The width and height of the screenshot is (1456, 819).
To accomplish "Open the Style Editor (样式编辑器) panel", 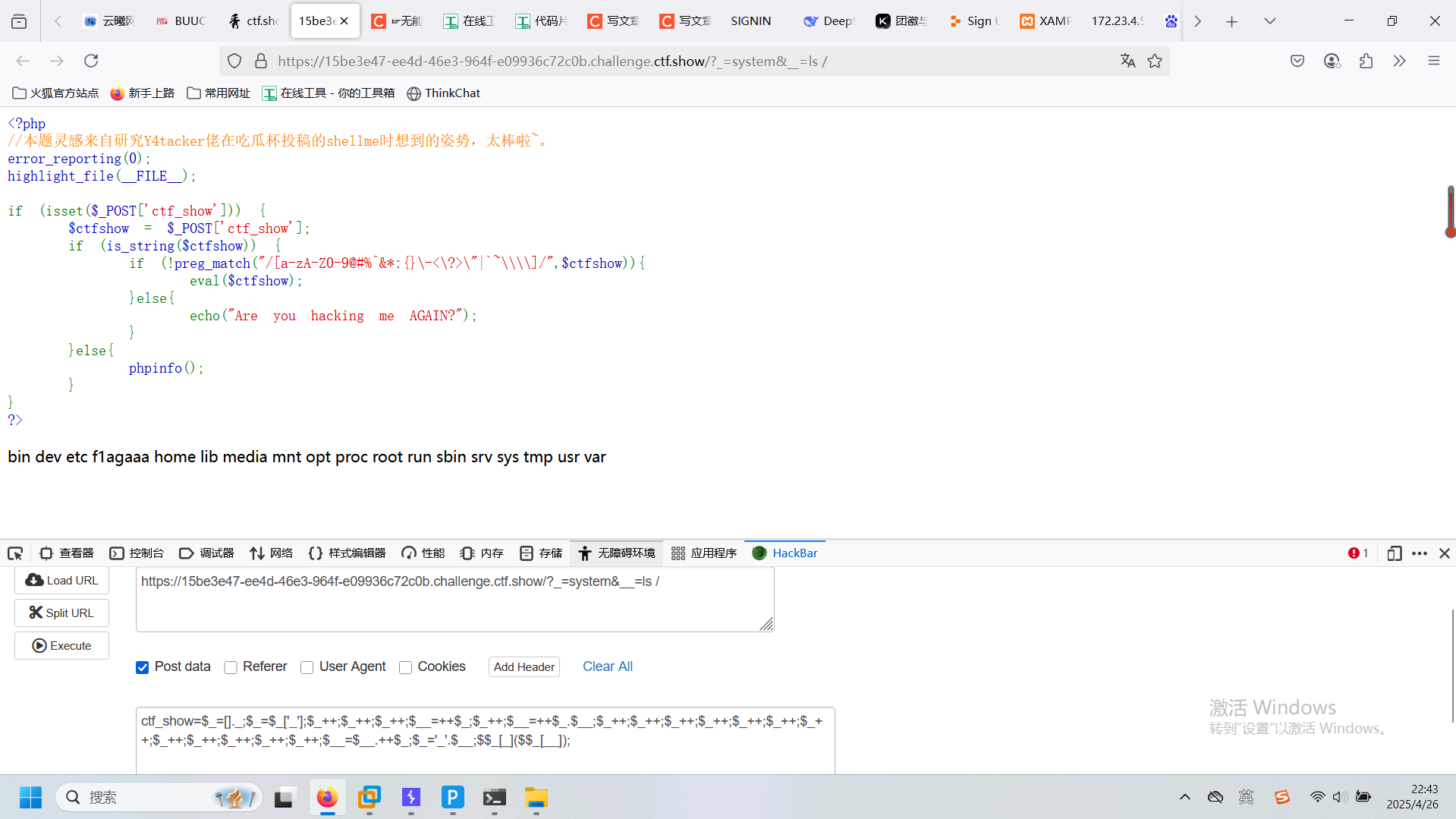I will [347, 553].
